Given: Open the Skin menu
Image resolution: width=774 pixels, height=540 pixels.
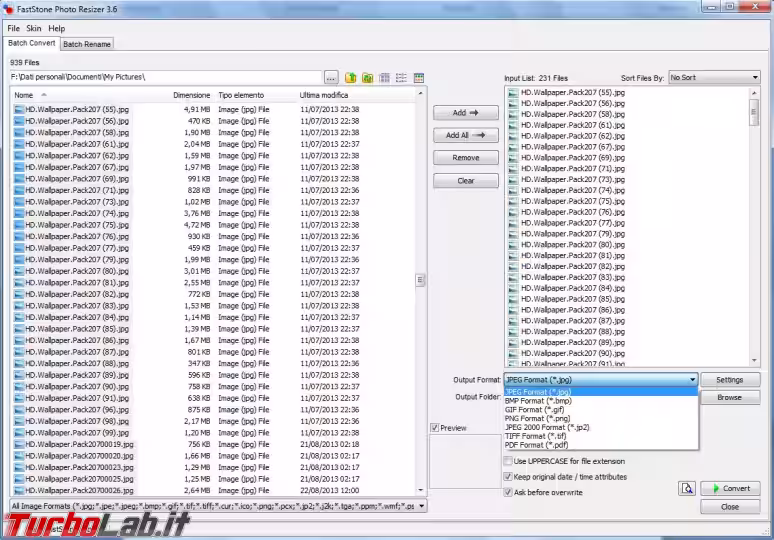Looking at the screenshot, I should click(x=34, y=29).
